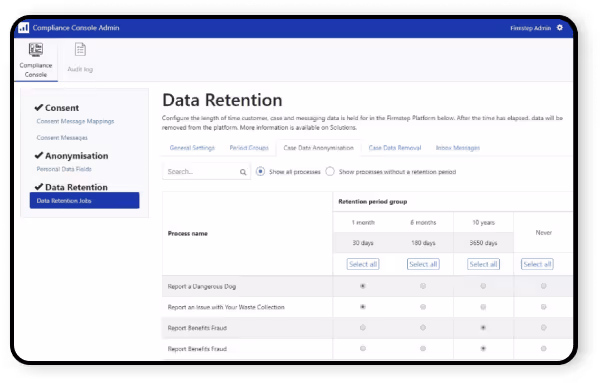Viewport: 600px width, 383px height.
Task: Select Show all processes radio button
Action: pyautogui.click(x=260, y=171)
